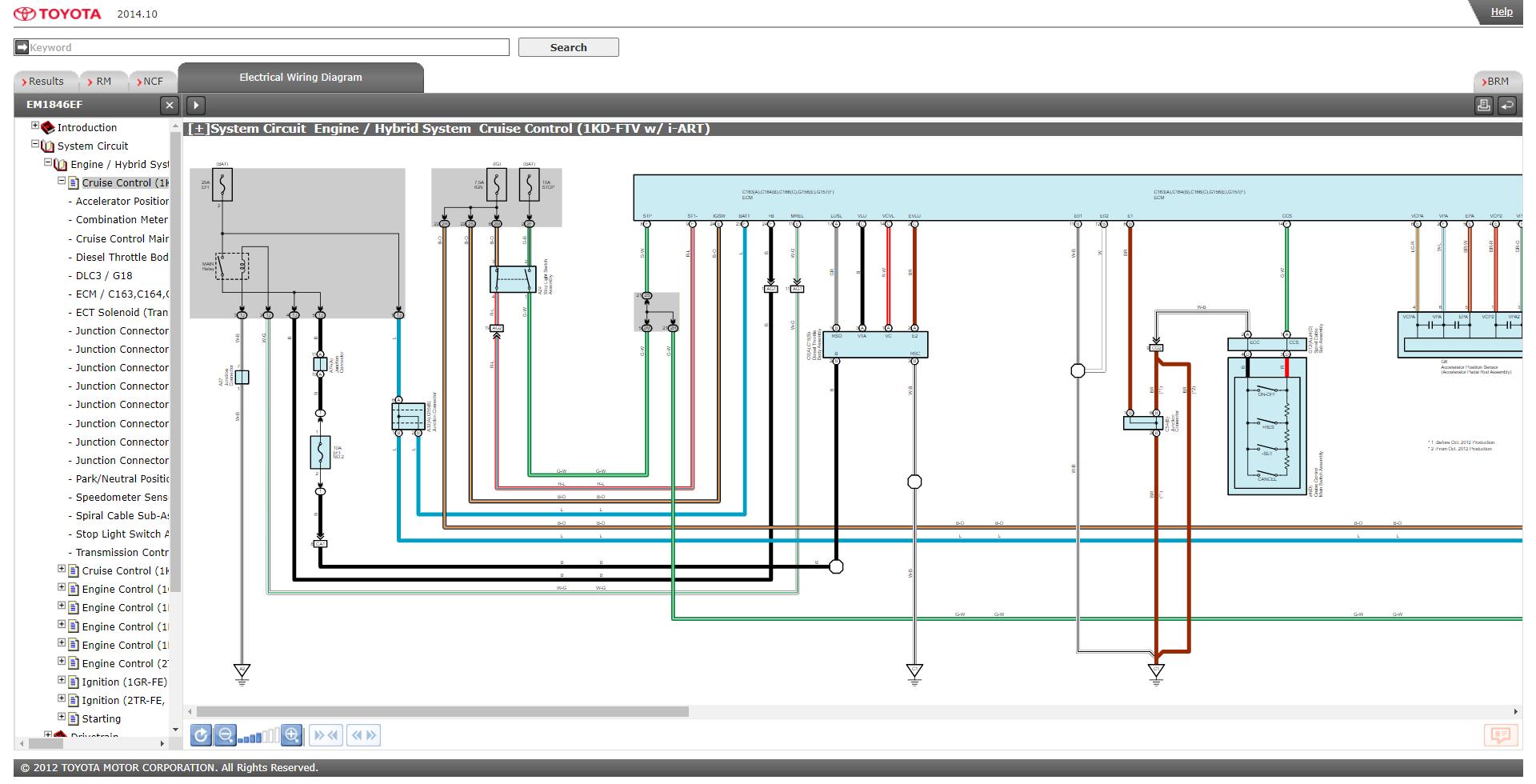Click the print icon in diagram header
Image resolution: width=1536 pixels, height=784 pixels.
pos(1483,105)
